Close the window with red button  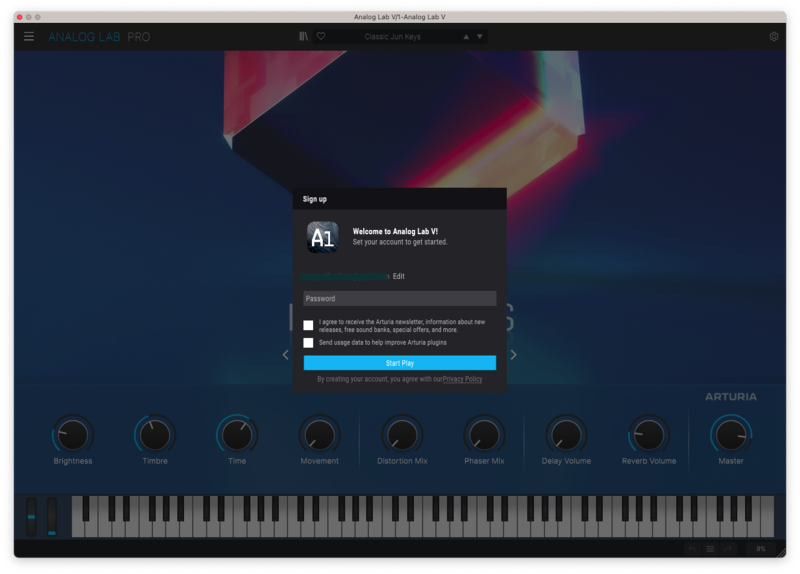(x=19, y=17)
